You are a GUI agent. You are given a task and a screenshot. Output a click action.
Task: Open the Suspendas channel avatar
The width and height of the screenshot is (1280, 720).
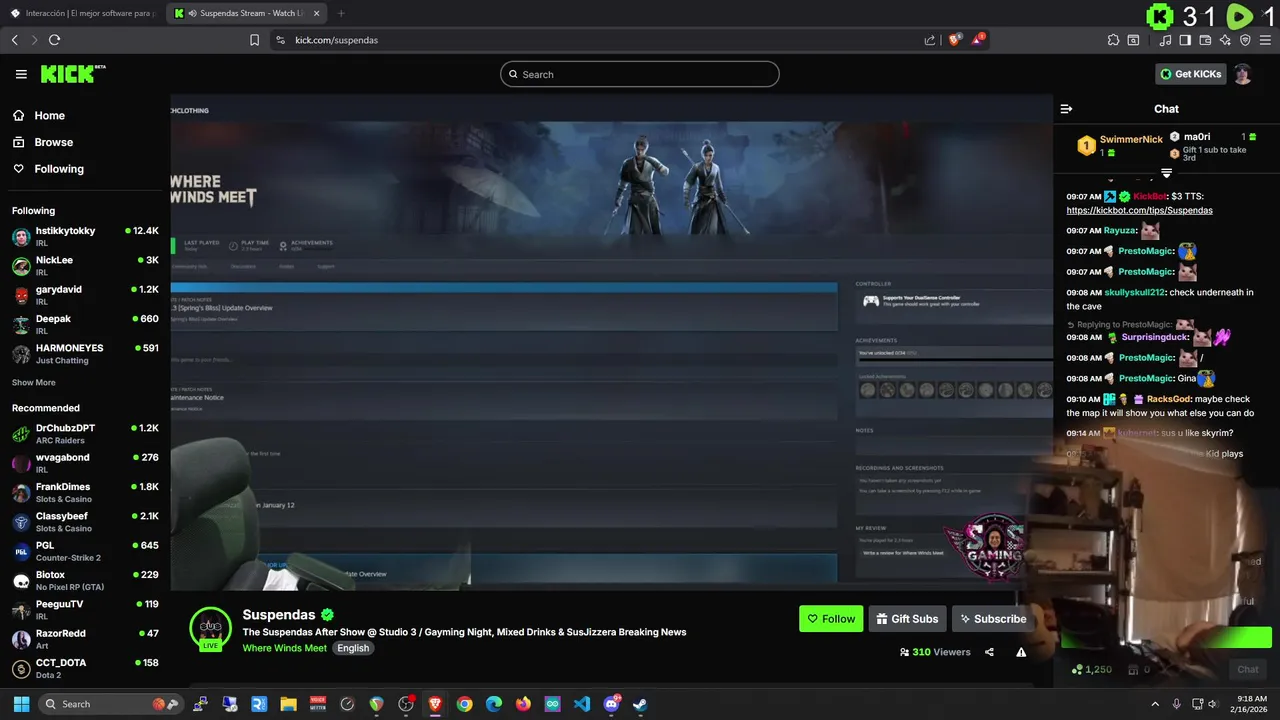coord(210,628)
